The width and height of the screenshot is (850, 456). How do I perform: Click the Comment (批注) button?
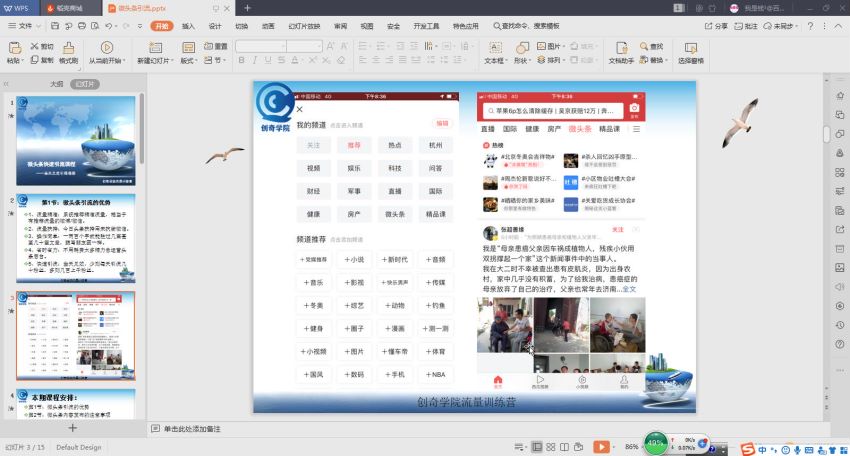pos(746,25)
